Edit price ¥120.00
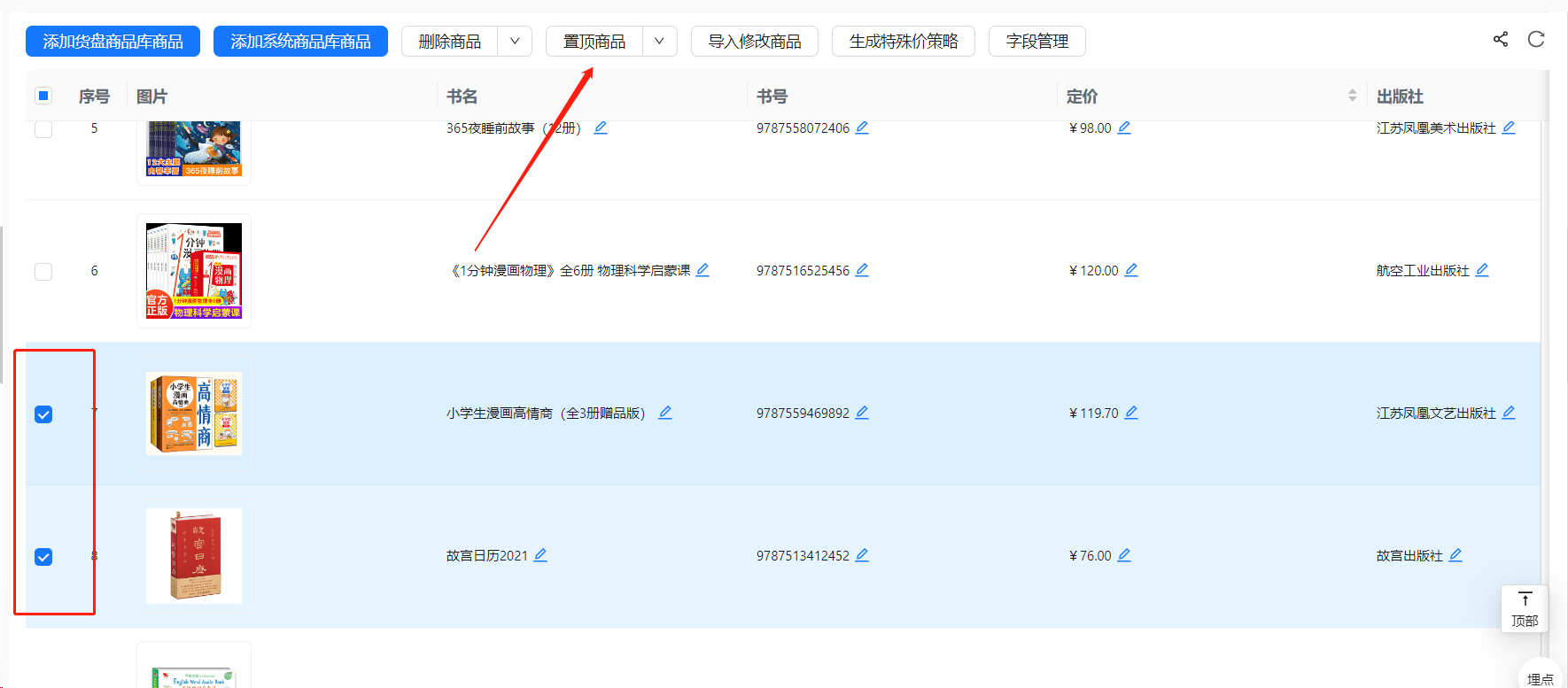 click(1131, 270)
